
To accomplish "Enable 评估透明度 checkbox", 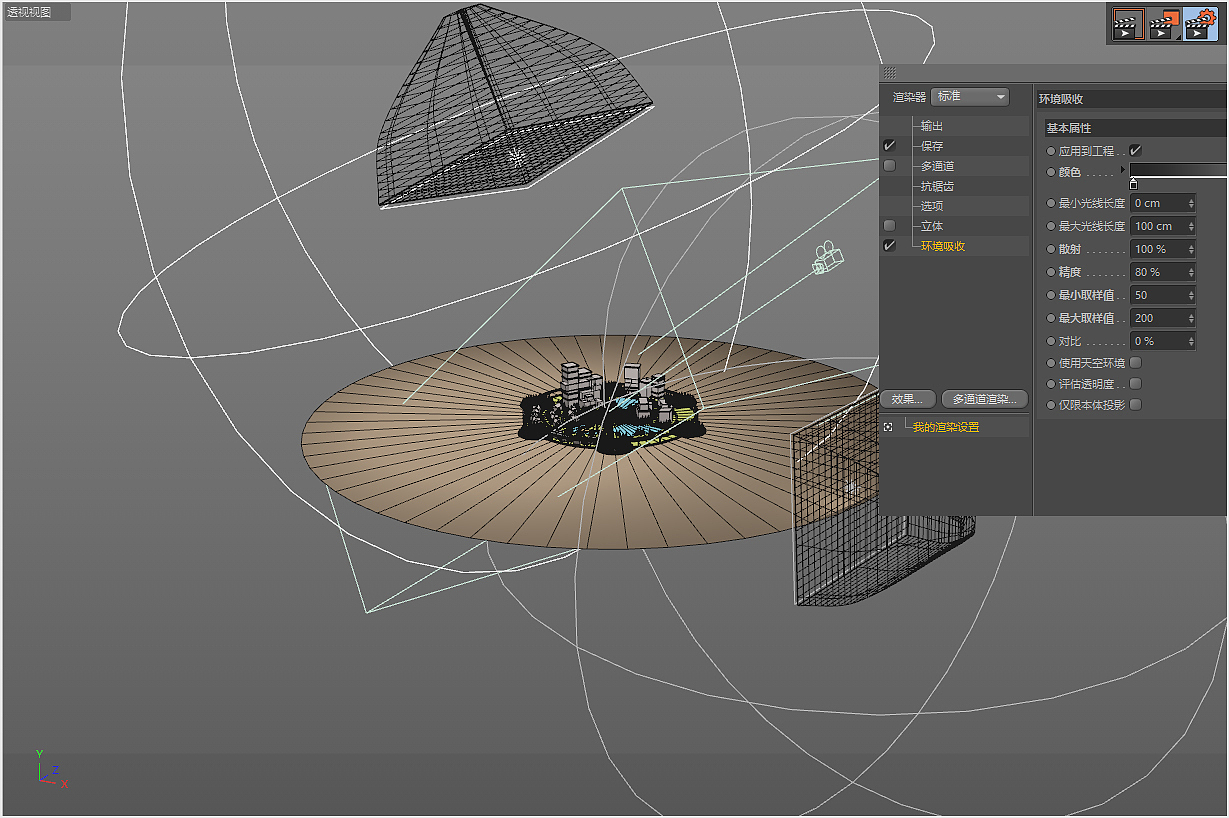I will click(1135, 384).
